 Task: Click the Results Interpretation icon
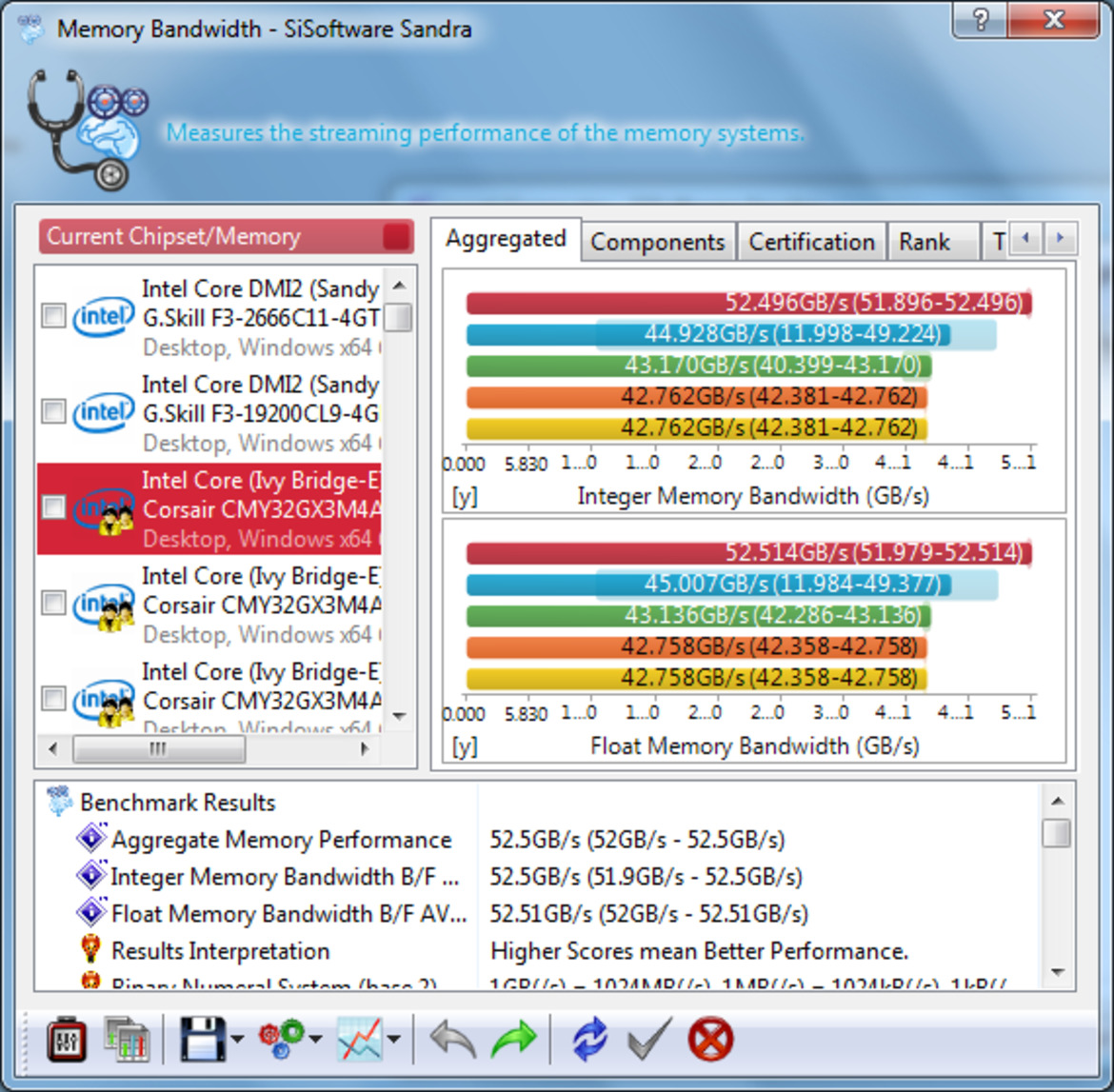coord(91,949)
